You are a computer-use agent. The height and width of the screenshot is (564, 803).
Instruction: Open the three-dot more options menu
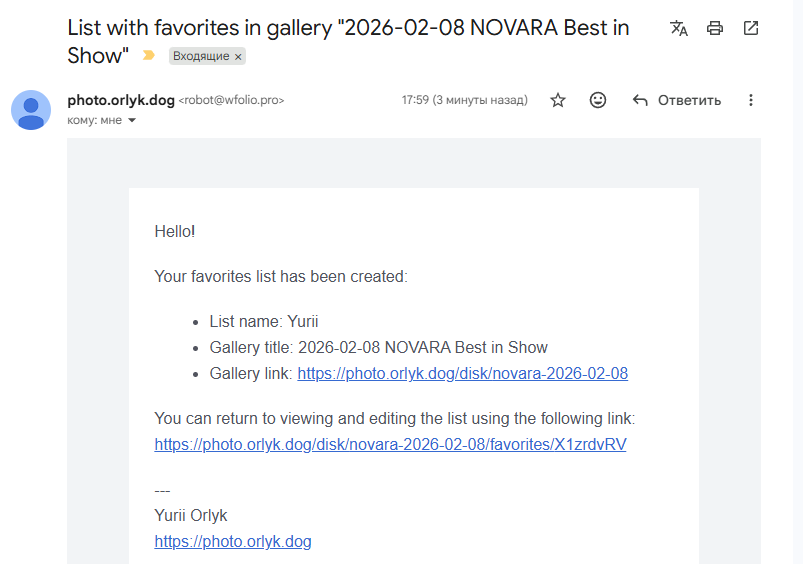(751, 100)
